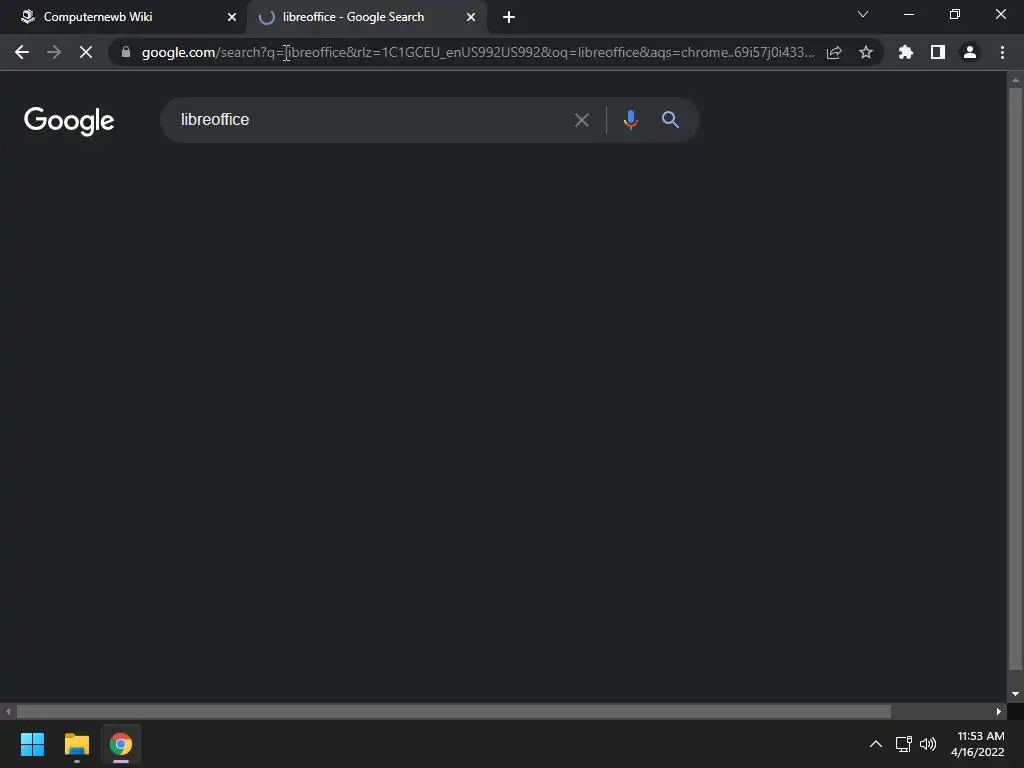Click the scroll up arrow
This screenshot has height=768, width=1024.
1015,80
